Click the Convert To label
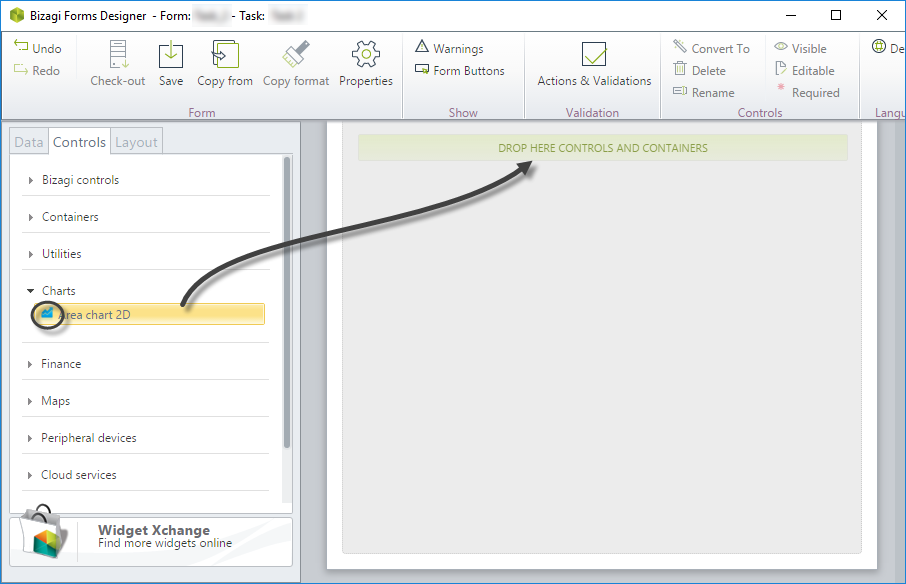The image size is (906, 584). tap(721, 49)
